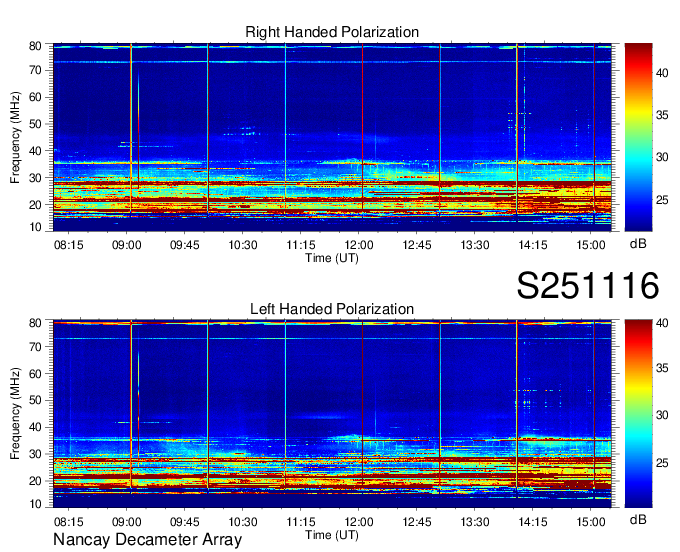The width and height of the screenshot is (680, 552).
Task: Click the dB label under the top color bar
Action: coord(637,243)
